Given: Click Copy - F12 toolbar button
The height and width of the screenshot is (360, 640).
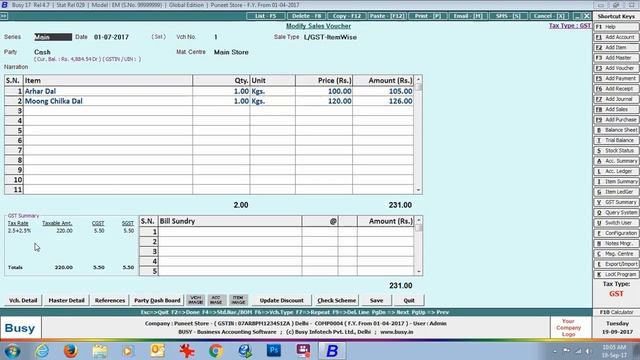Looking at the screenshot, I should [347, 16].
